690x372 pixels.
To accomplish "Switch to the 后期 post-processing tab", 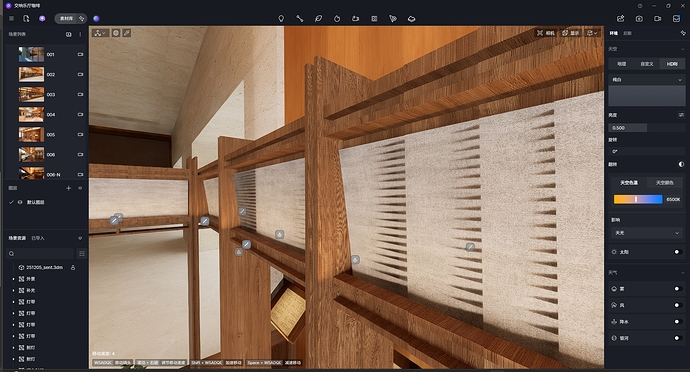I will tap(628, 33).
